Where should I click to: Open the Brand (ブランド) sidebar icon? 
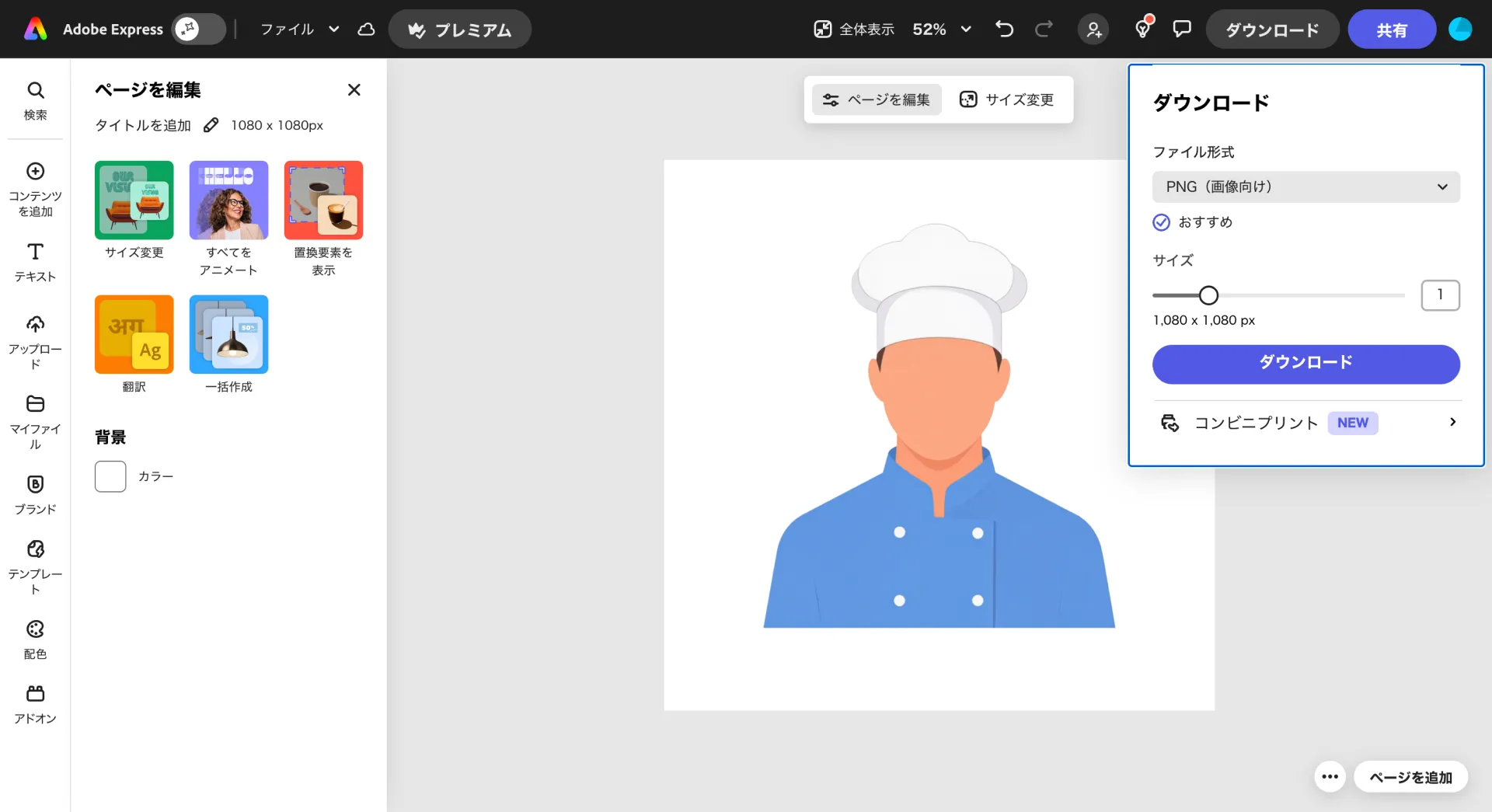pos(35,494)
